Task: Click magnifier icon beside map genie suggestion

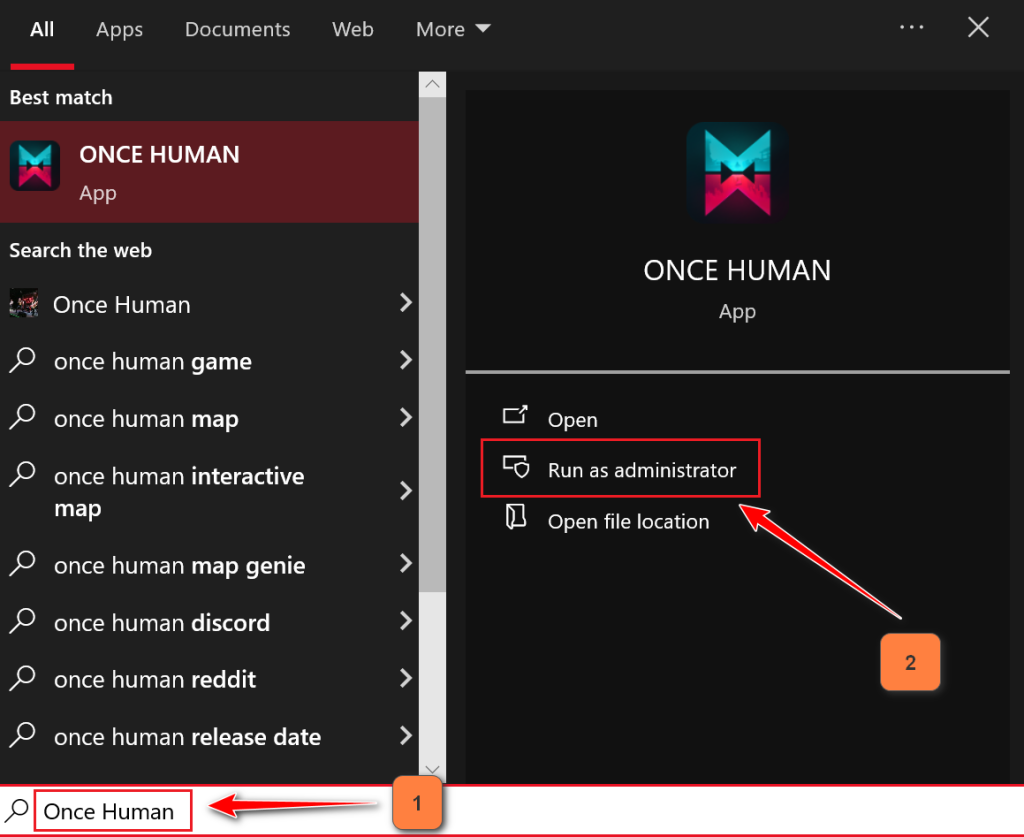Action: (x=23, y=563)
